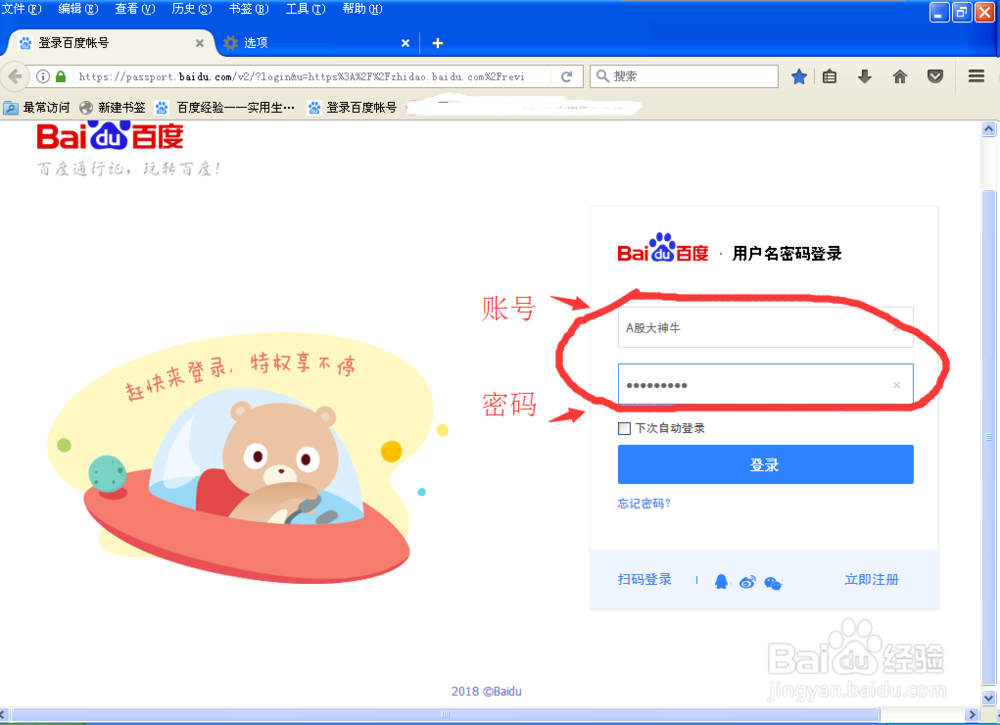The width and height of the screenshot is (1000, 725).
Task: Click the vertical scrollbar down arrow
Action: tap(989, 698)
